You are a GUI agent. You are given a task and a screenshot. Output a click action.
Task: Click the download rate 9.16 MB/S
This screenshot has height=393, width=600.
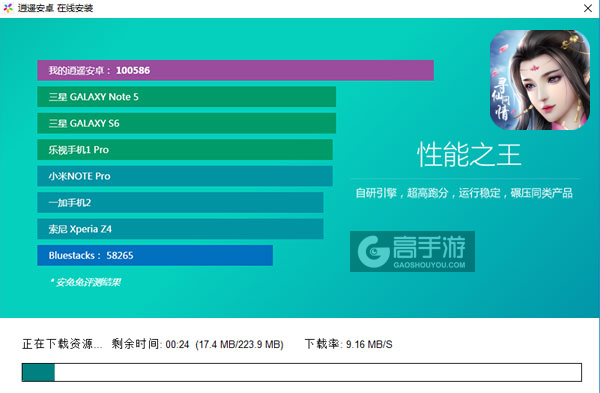click(x=369, y=344)
